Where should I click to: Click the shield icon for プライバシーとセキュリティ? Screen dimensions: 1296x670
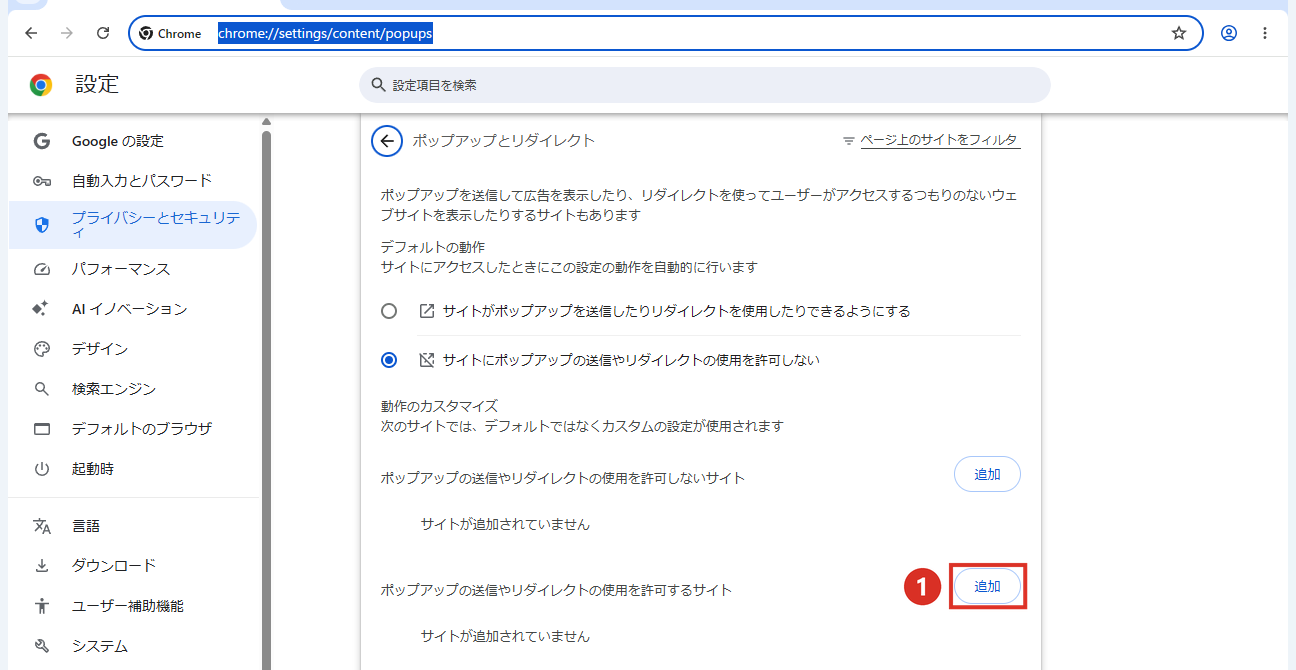coord(41,225)
